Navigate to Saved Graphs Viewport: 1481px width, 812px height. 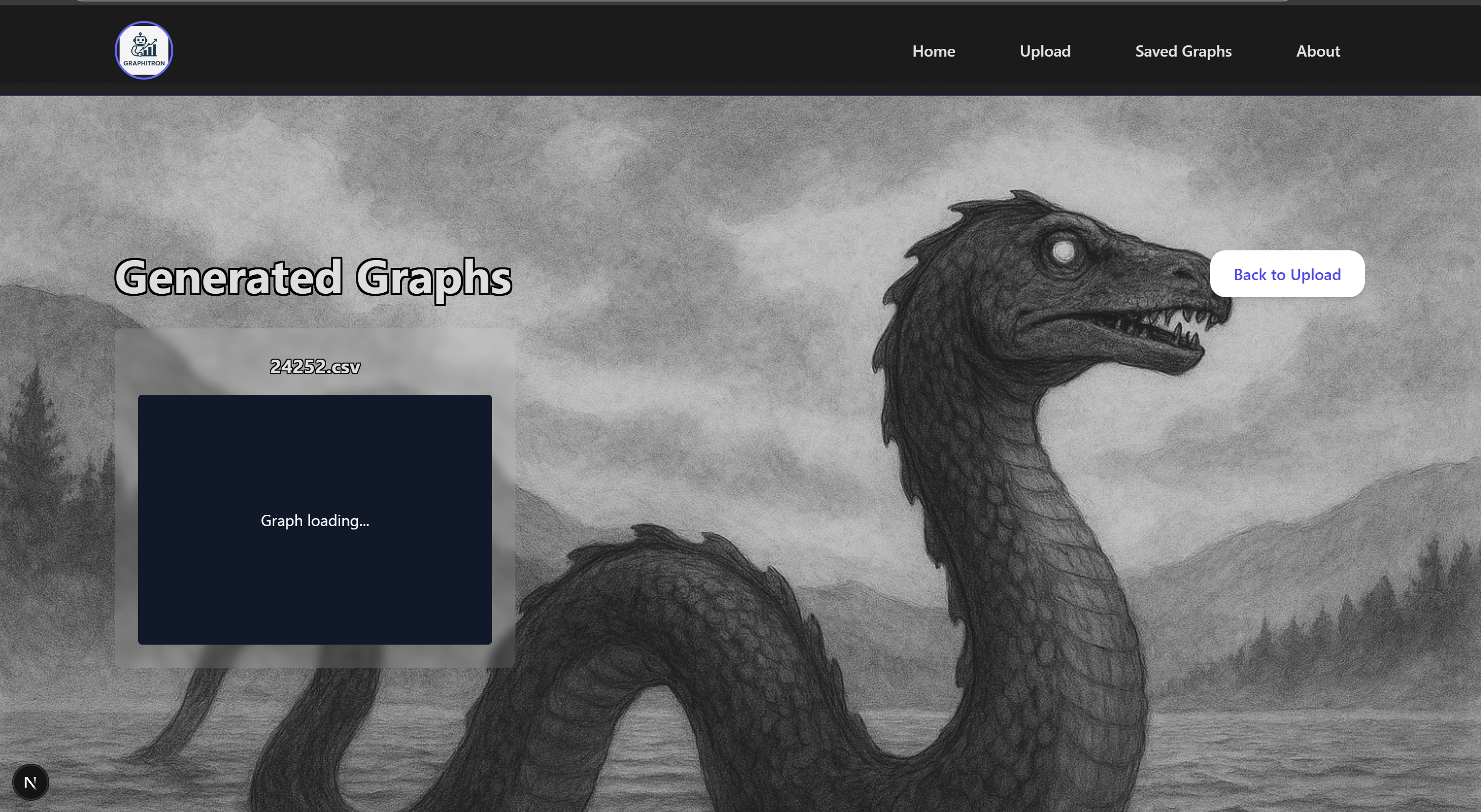tap(1183, 51)
